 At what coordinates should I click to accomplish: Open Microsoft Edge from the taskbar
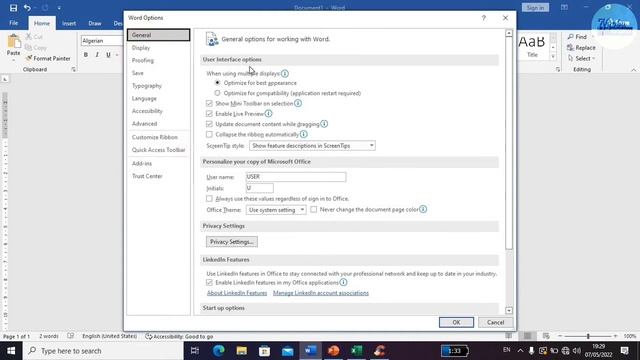(219, 351)
